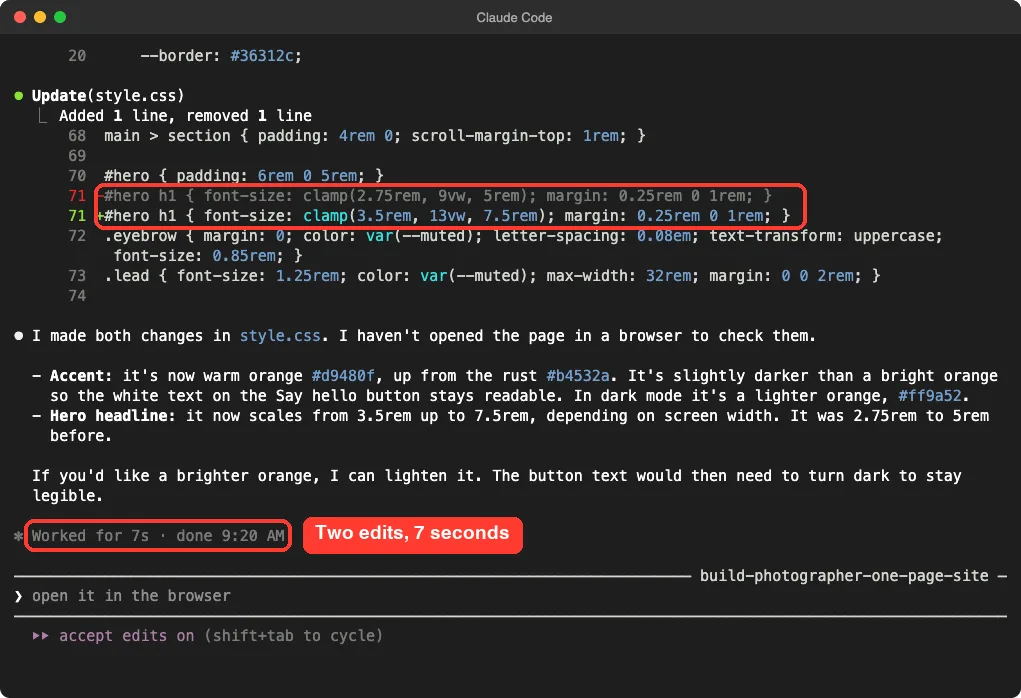Click the double-arrow icon before 'accept edits on'

(x=40, y=635)
